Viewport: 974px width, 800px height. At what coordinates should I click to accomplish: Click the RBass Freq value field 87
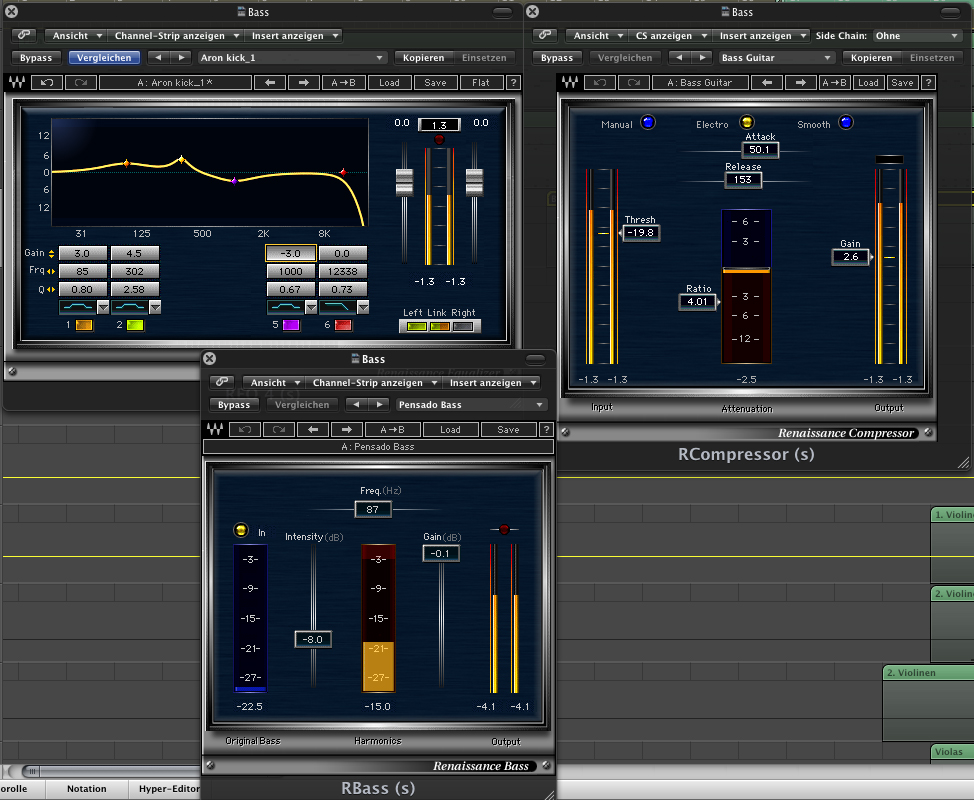(x=373, y=509)
